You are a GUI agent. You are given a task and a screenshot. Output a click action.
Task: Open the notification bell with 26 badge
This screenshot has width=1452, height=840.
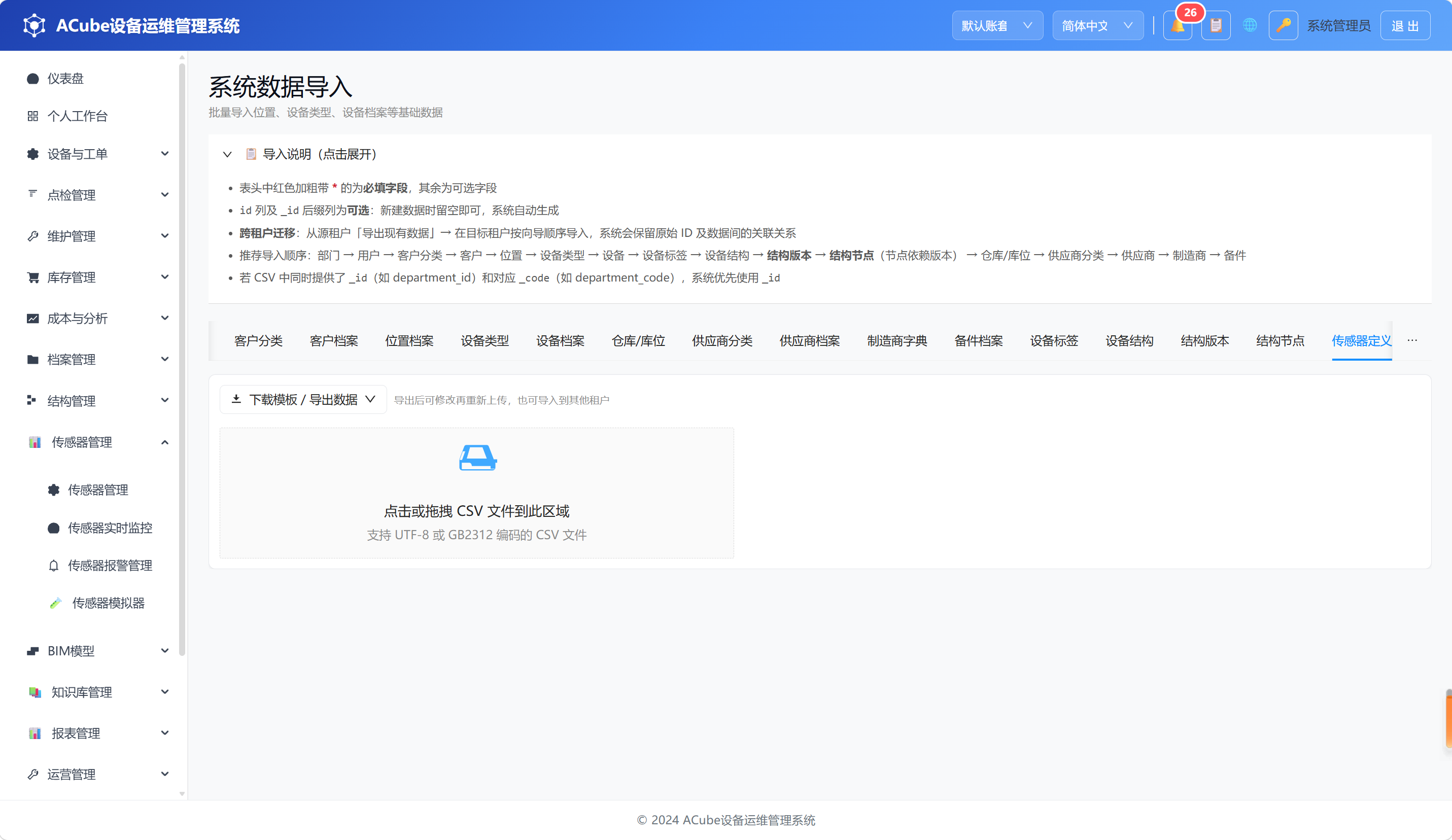point(1177,26)
